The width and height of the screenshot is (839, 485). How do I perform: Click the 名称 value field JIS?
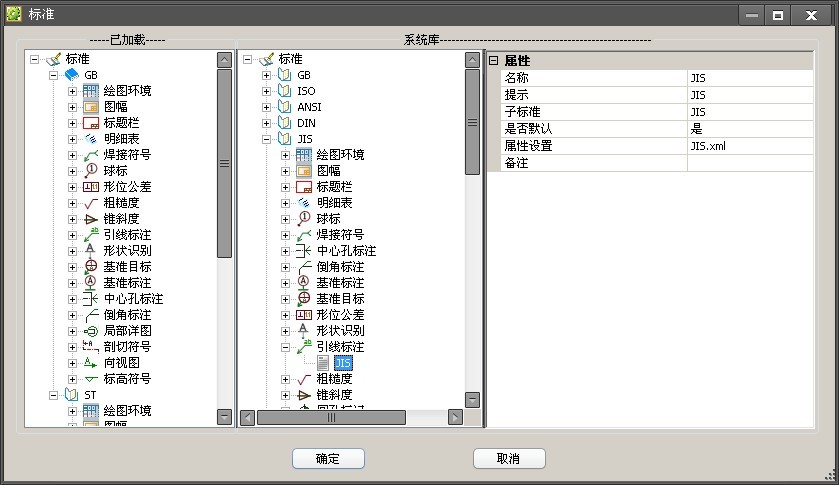pos(750,78)
